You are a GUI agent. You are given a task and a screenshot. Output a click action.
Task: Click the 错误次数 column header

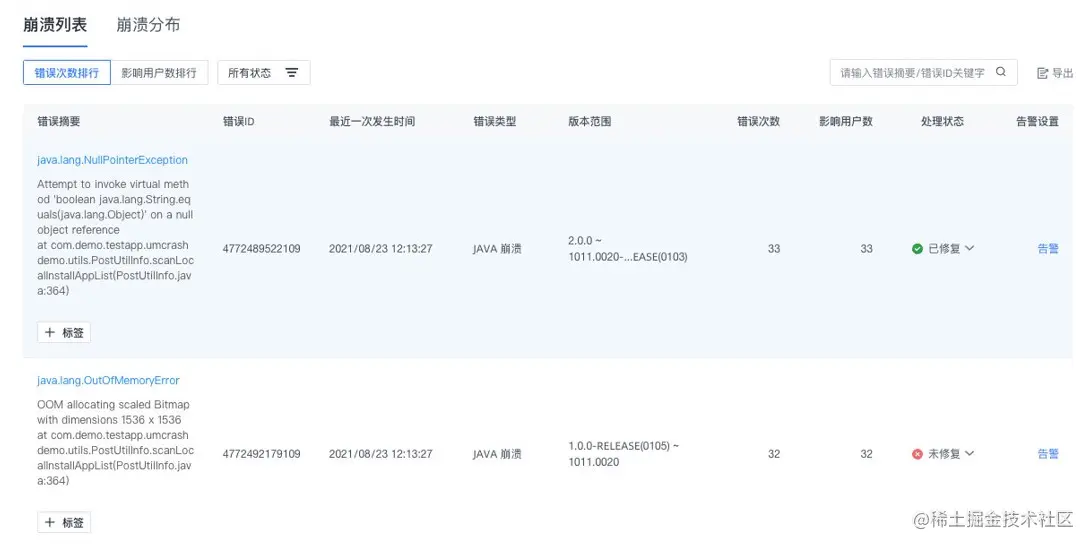(x=758, y=121)
